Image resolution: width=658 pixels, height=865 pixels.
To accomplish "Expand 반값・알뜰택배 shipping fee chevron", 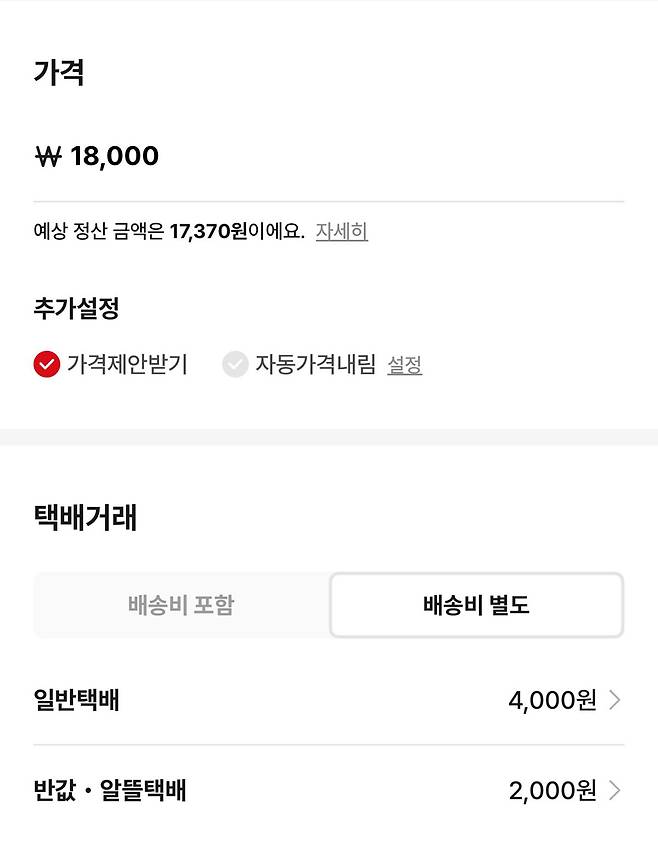I will pos(615,791).
